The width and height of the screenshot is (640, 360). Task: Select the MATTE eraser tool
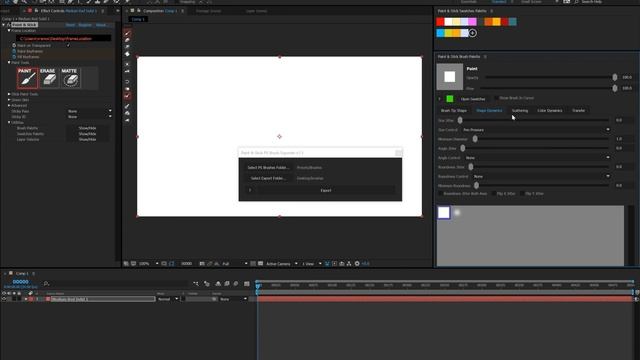pyautogui.click(x=70, y=78)
